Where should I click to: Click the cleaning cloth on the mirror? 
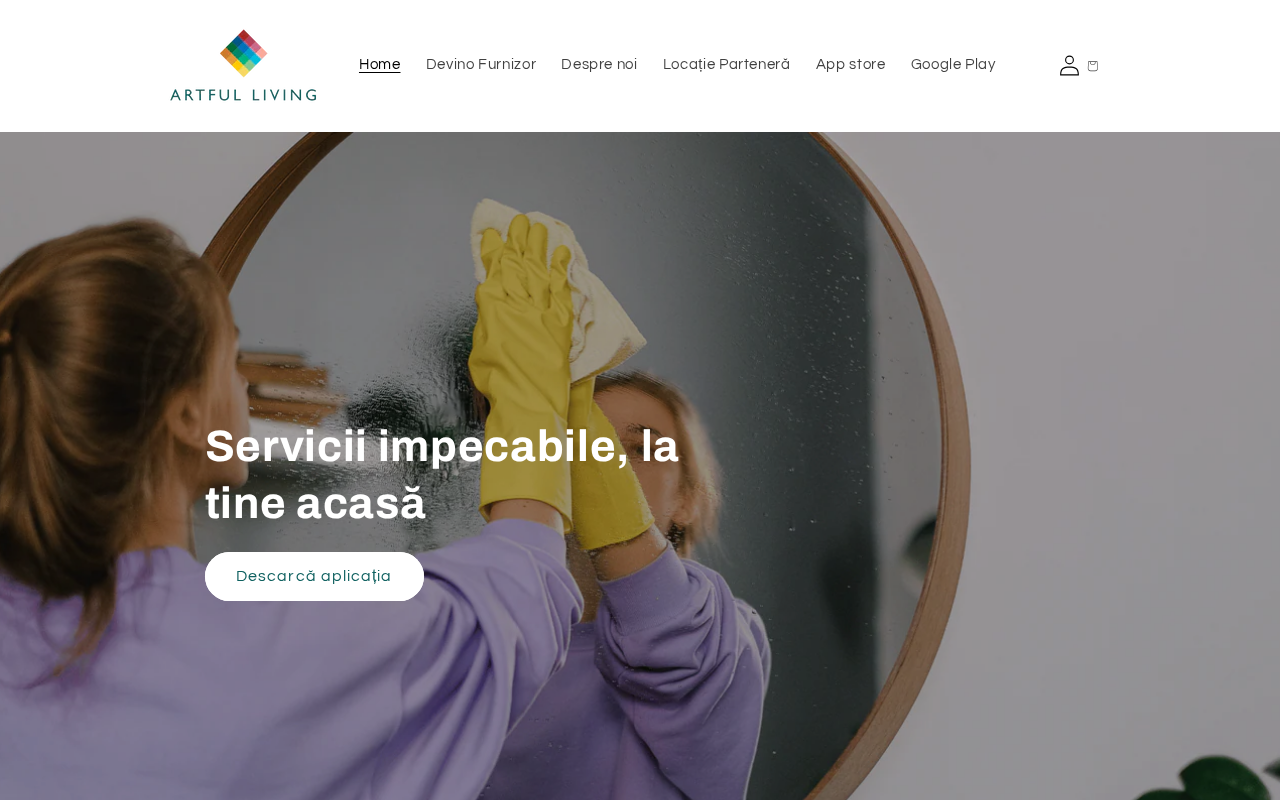tap(588, 290)
